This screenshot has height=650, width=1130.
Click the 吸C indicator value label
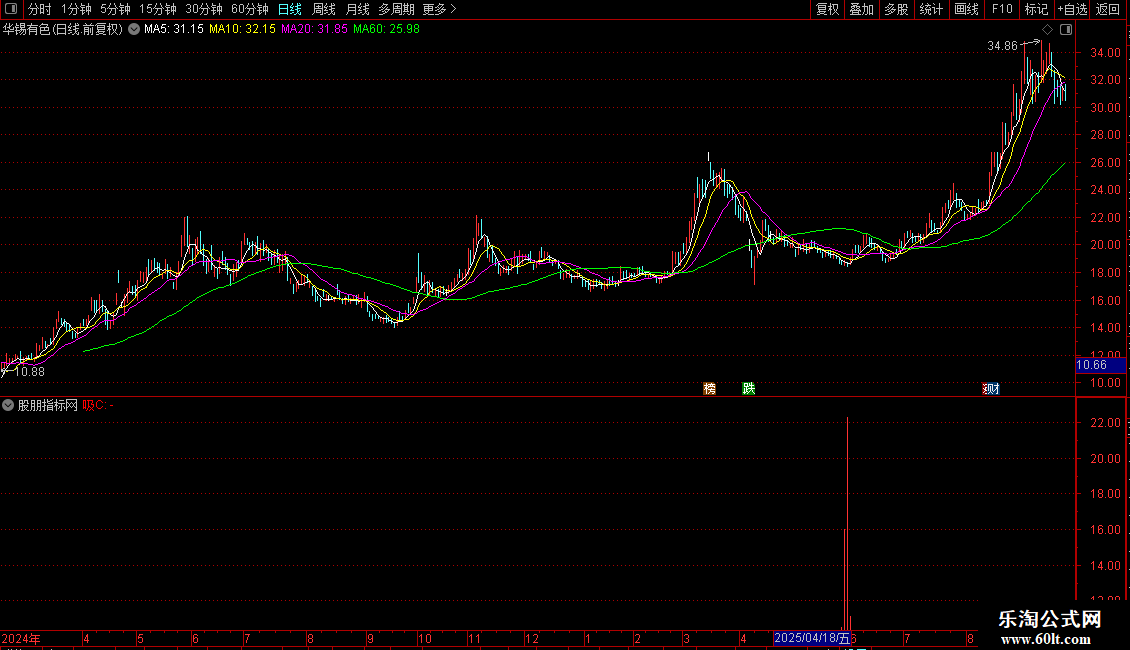(x=98, y=405)
